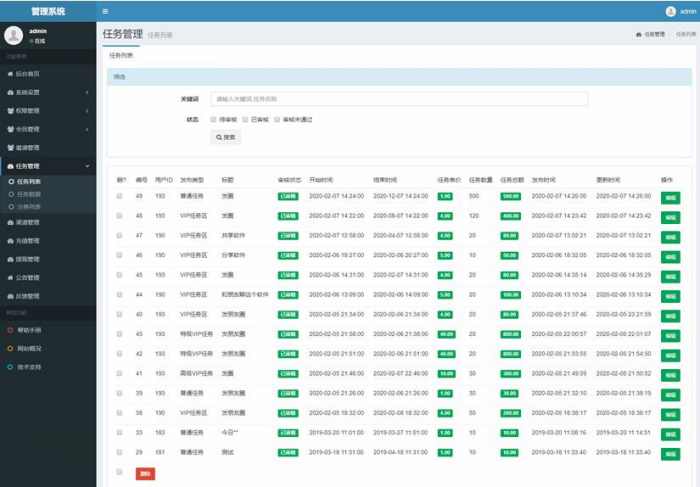
Task: Select the 任务列表 tab above the filter
Action: (121, 55)
